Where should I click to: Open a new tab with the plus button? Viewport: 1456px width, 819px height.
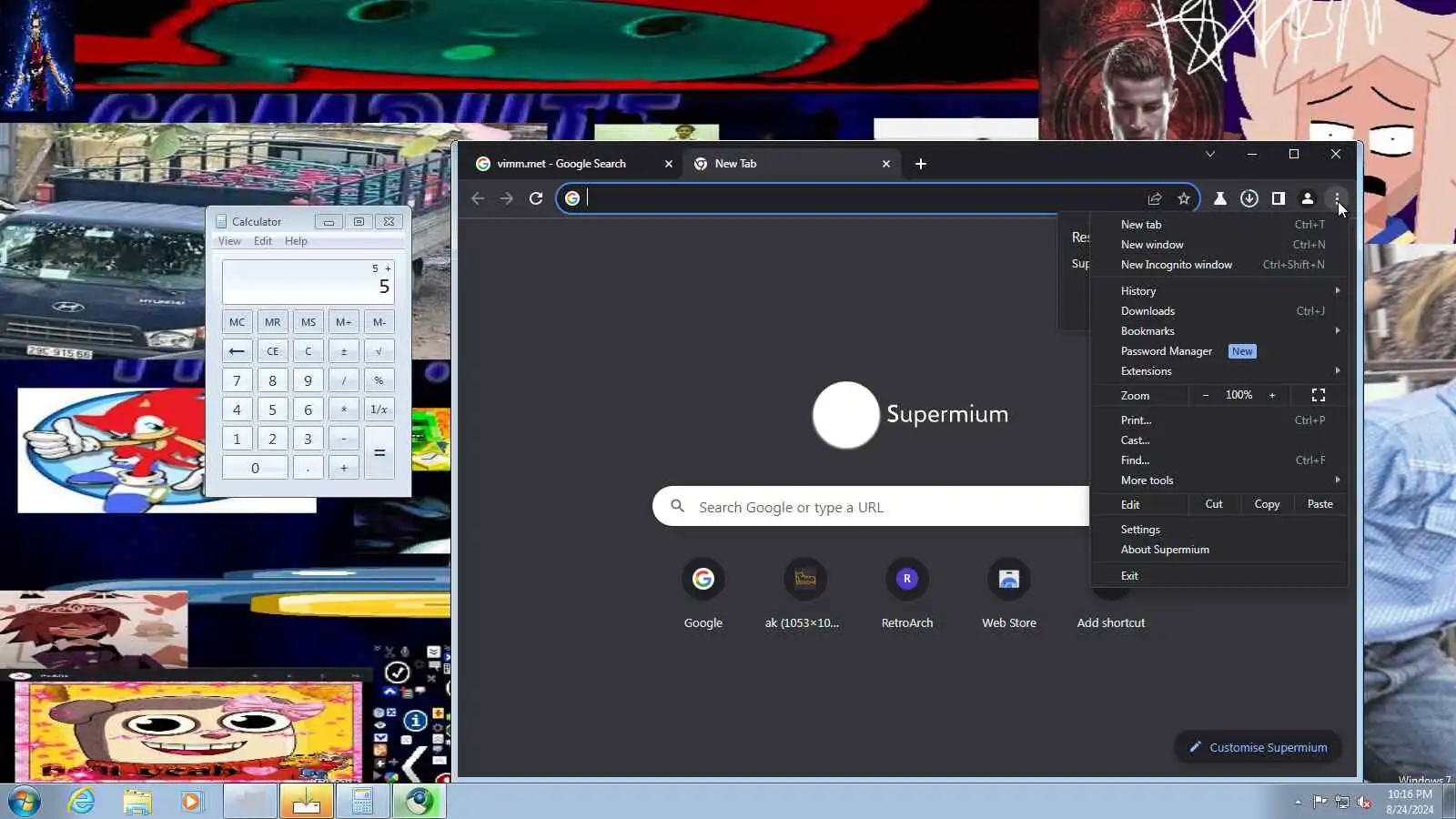[921, 164]
